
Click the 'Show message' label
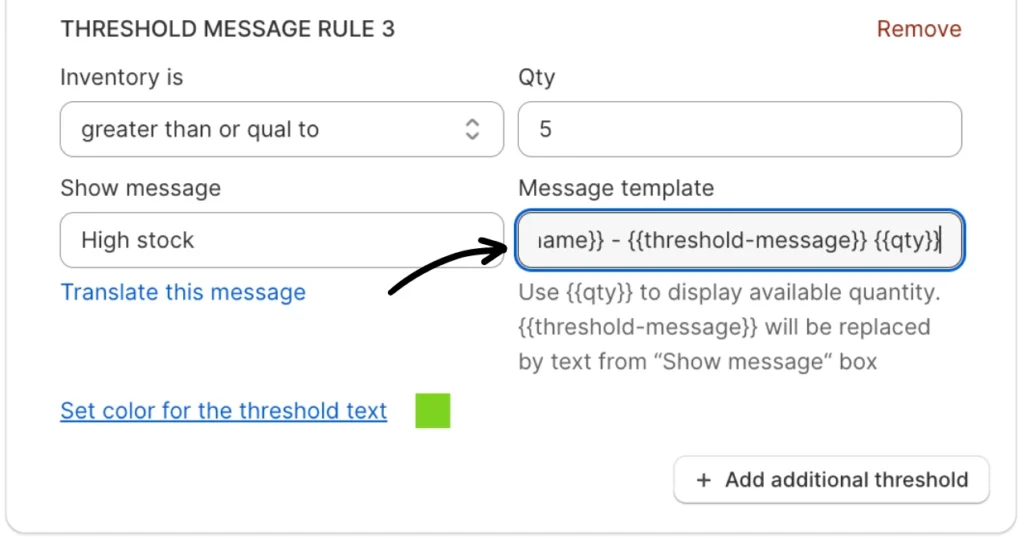[x=140, y=188]
